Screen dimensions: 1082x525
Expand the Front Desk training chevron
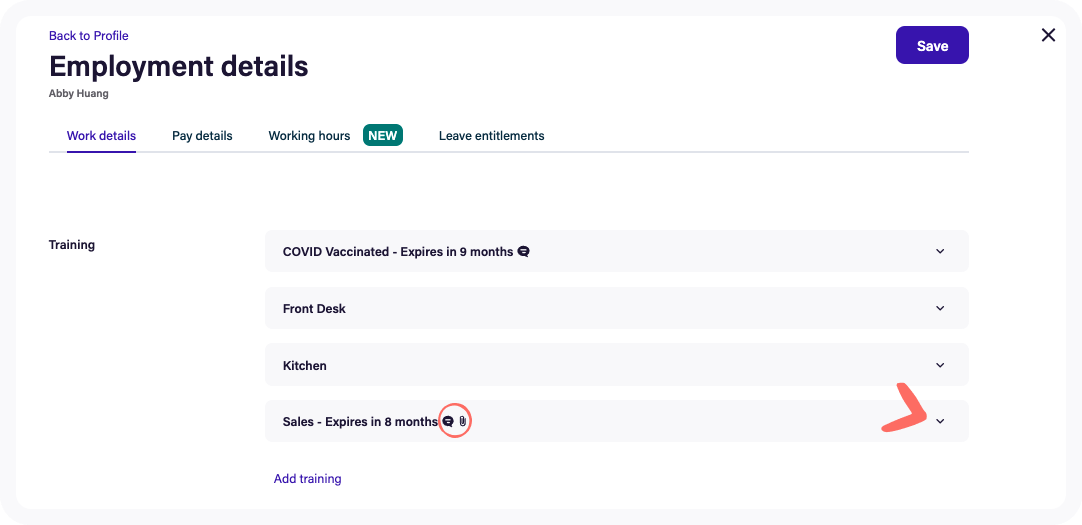click(940, 308)
